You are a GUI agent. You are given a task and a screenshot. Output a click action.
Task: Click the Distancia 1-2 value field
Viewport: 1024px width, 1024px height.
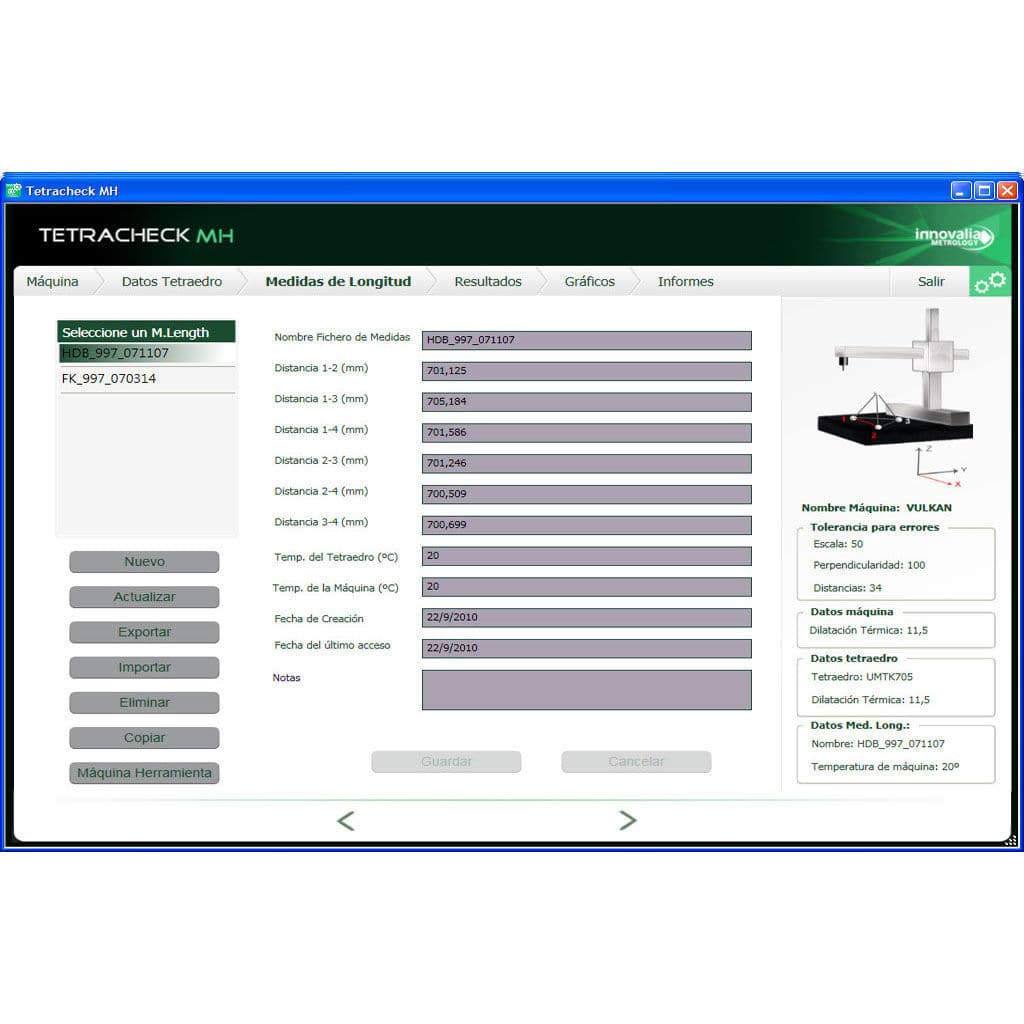click(x=587, y=370)
